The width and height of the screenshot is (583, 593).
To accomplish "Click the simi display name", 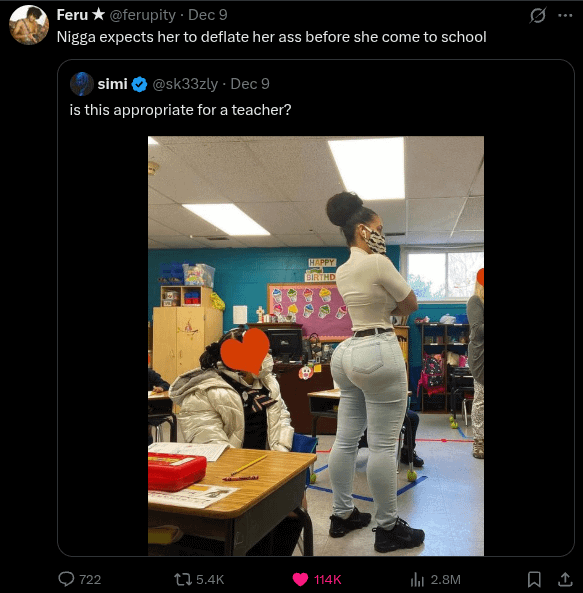I will pyautogui.click(x=112, y=84).
